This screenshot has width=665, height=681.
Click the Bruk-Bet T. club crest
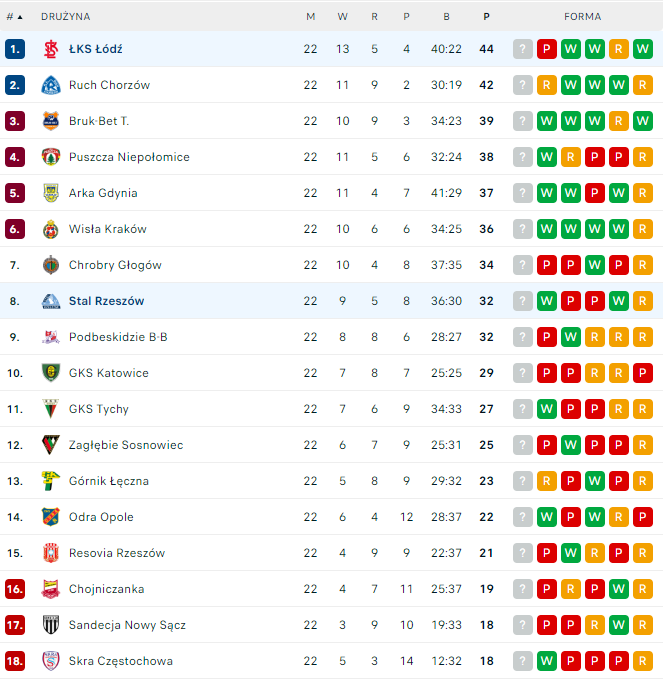tap(51, 121)
